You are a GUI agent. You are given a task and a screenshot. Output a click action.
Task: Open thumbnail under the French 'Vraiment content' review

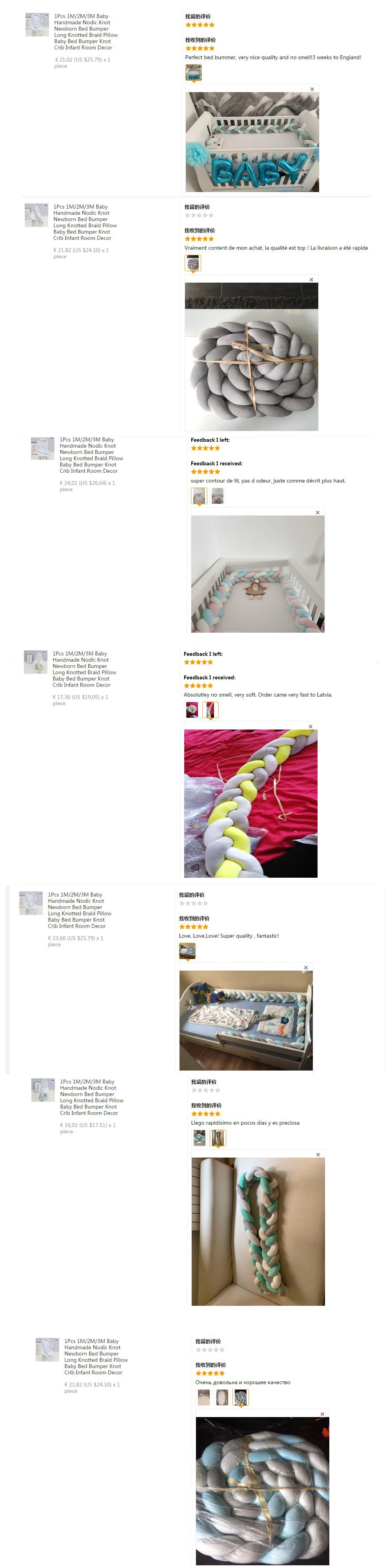(x=192, y=263)
